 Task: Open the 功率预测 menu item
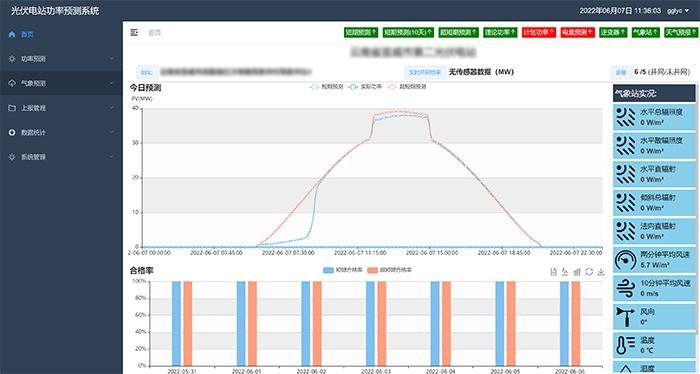(x=61, y=58)
